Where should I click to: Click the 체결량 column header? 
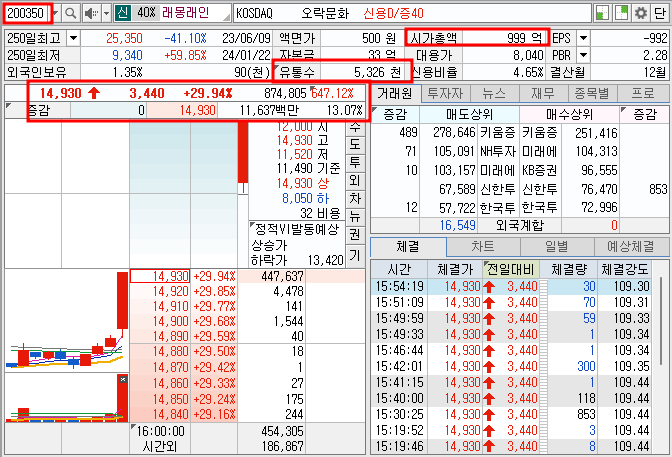[x=568, y=269]
